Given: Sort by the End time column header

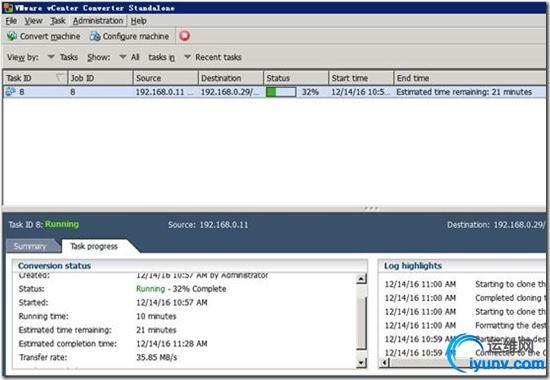Looking at the screenshot, I should 470,78.
